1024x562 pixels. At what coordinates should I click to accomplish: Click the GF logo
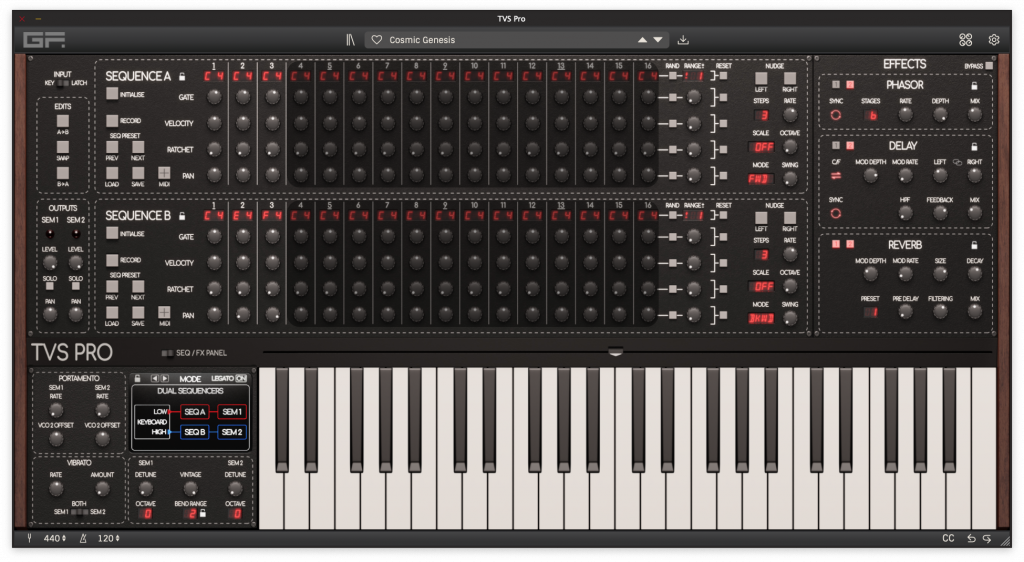44,40
